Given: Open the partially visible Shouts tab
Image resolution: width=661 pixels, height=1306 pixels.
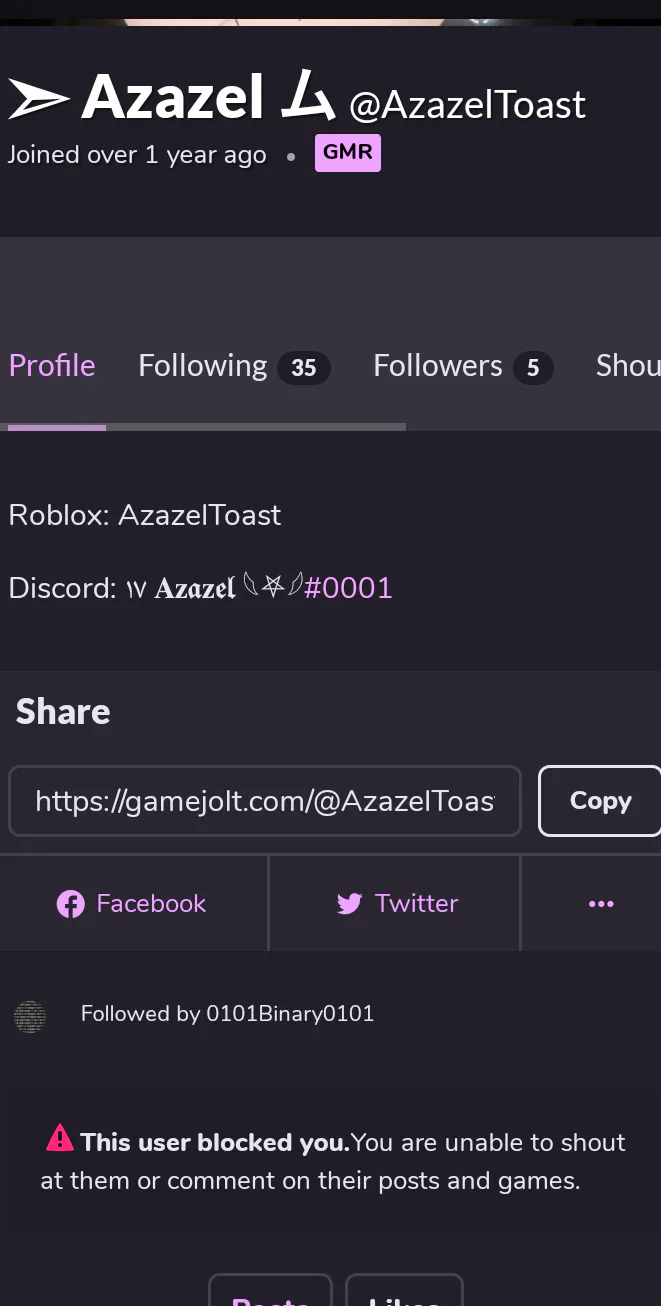Looking at the screenshot, I should (x=628, y=366).
